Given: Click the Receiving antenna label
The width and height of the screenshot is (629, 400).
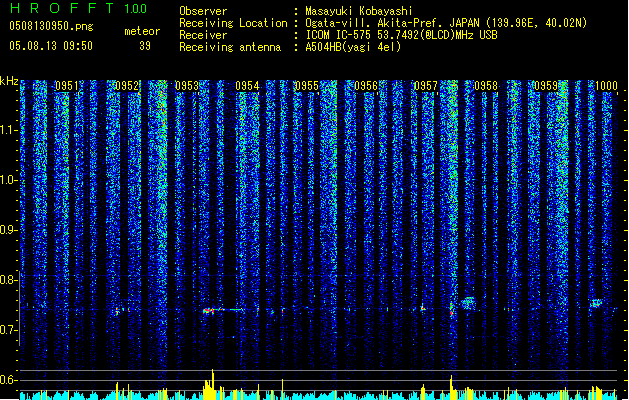Looking at the screenshot, I should click(230, 47).
